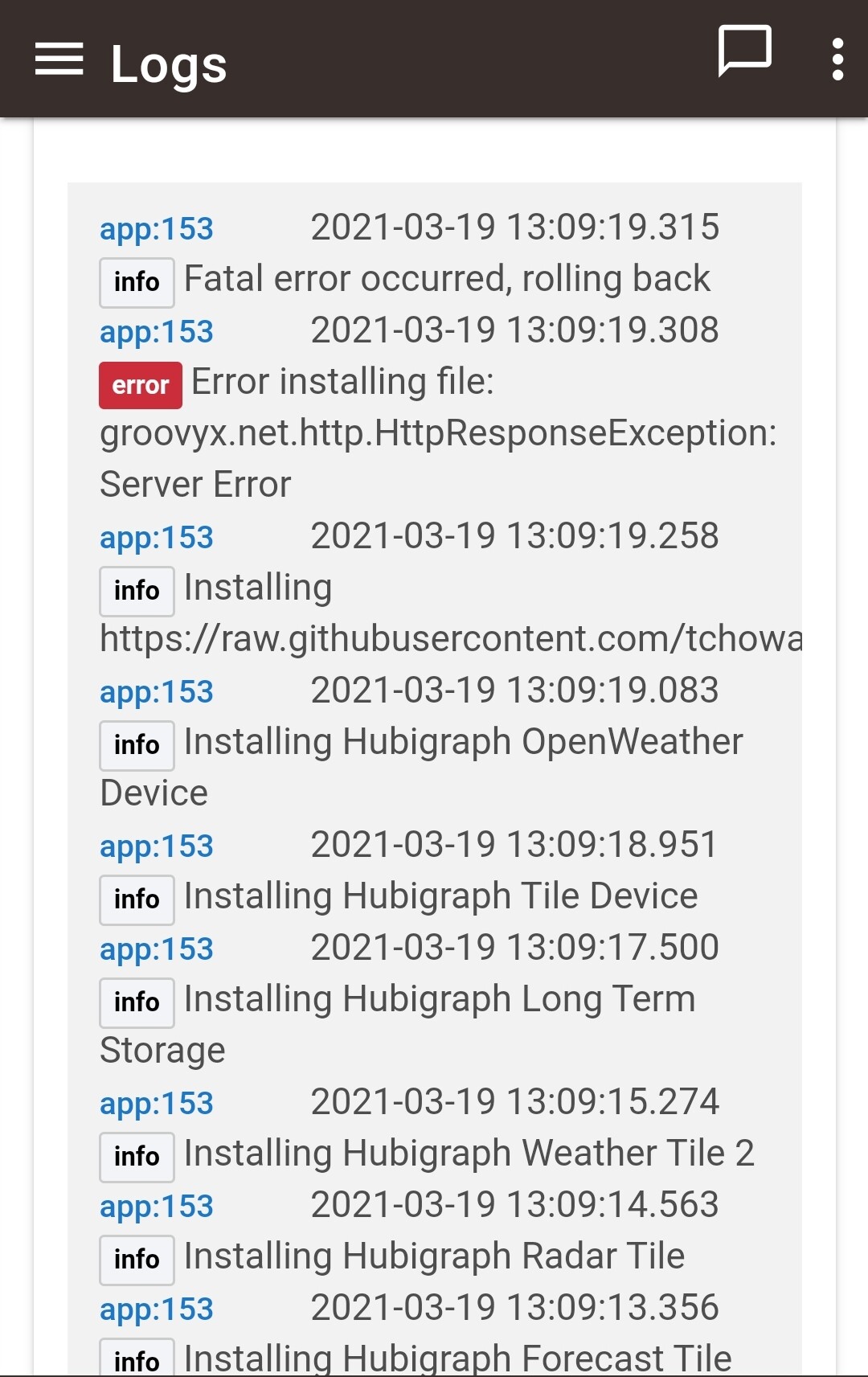868x1377 pixels.
Task: Open the chat message icon
Action: (744, 51)
